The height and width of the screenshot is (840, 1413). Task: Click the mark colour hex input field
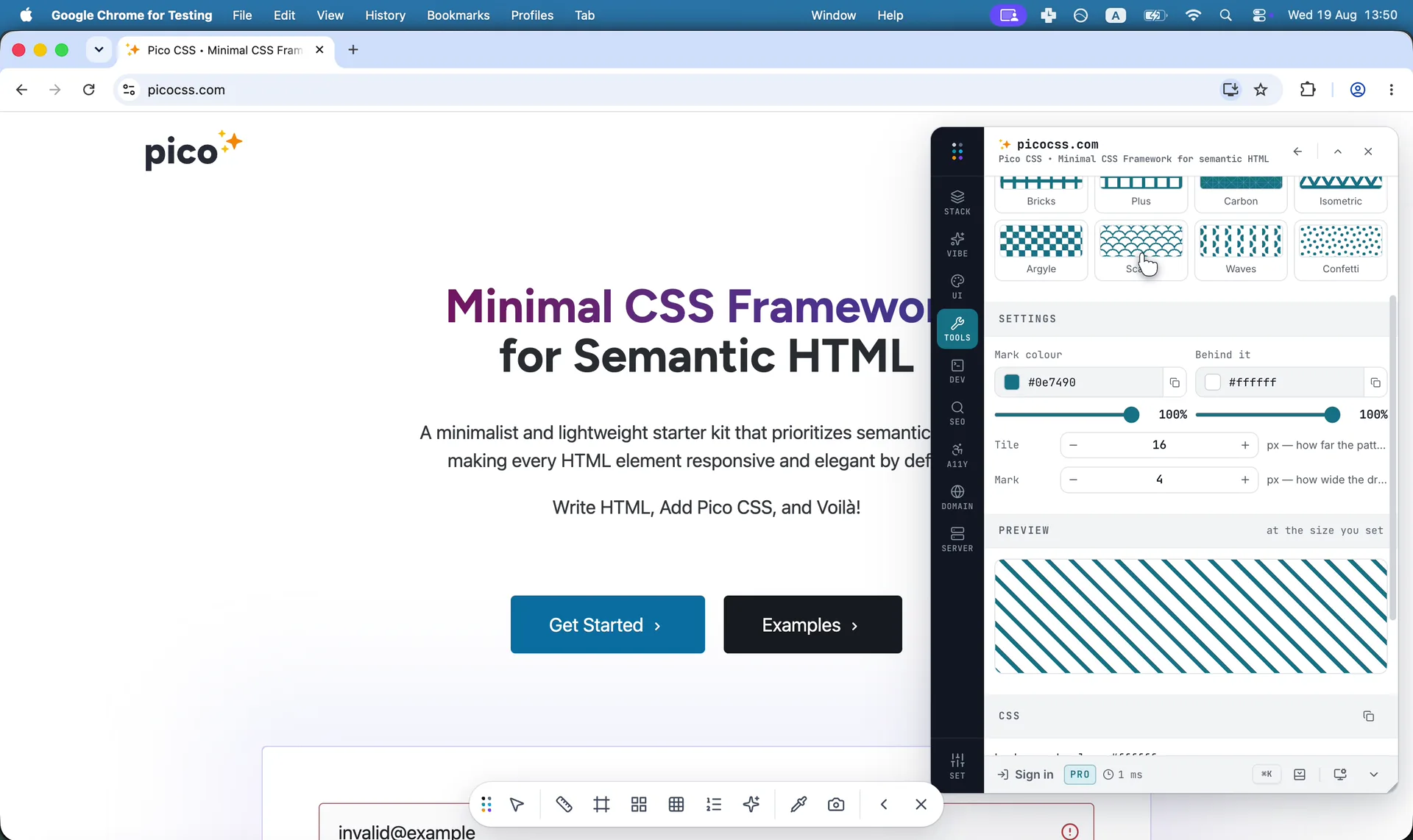(x=1091, y=382)
